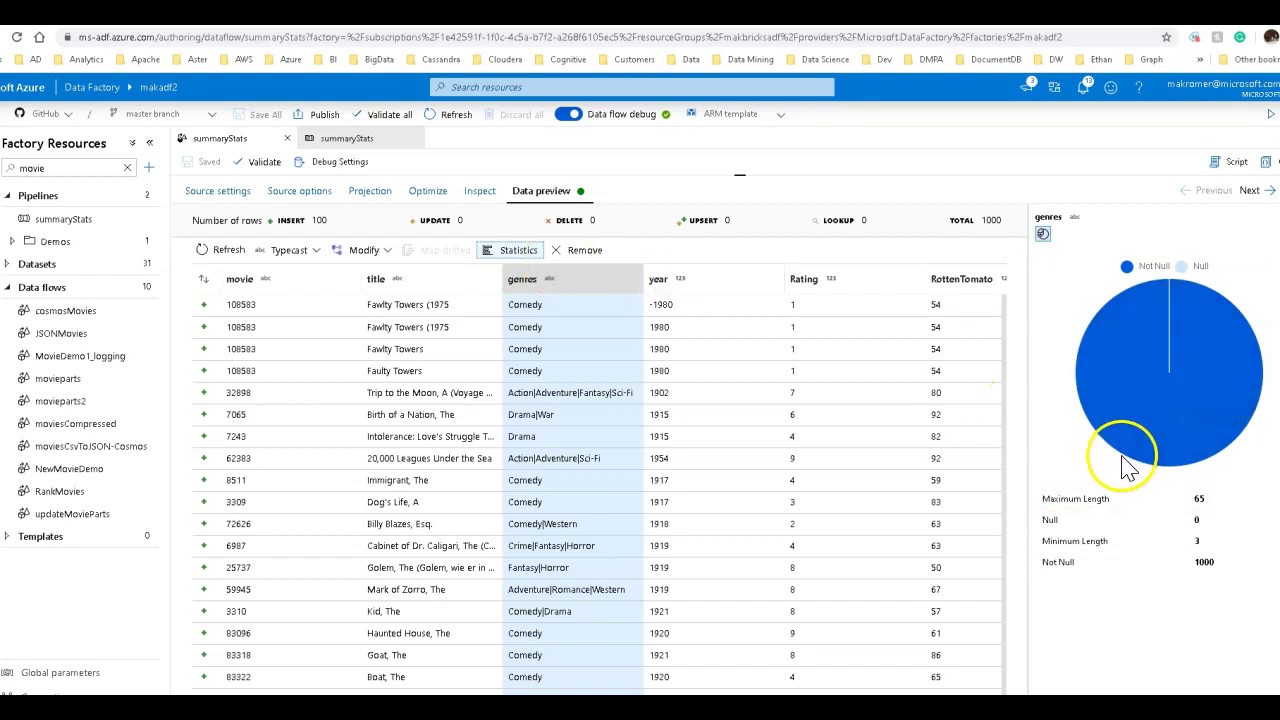The width and height of the screenshot is (1280, 720).
Task: Click the pie chart icon under genres
Action: point(1043,234)
